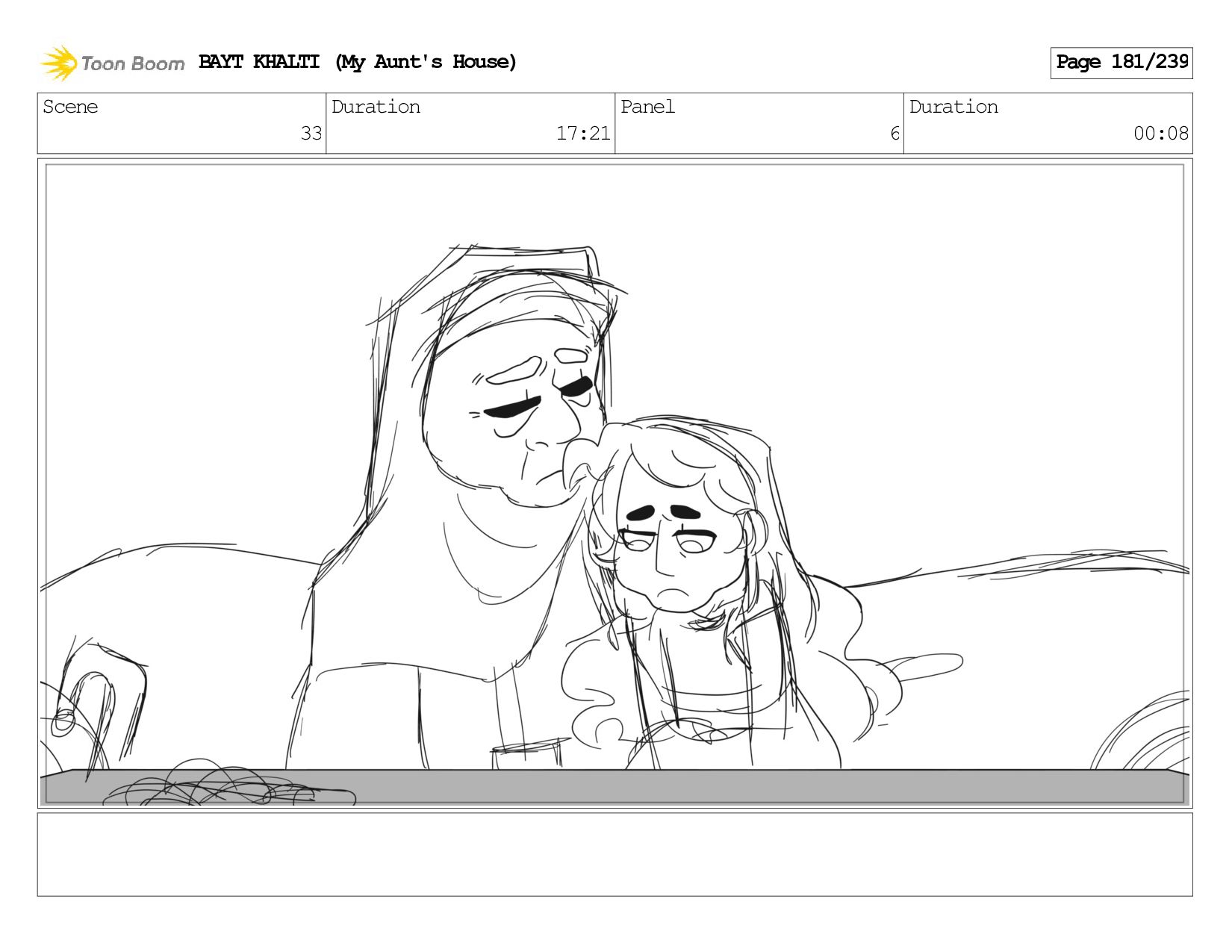Click the 'Page 181/239' box
This screenshot has width=1232, height=952.
coord(1121,63)
